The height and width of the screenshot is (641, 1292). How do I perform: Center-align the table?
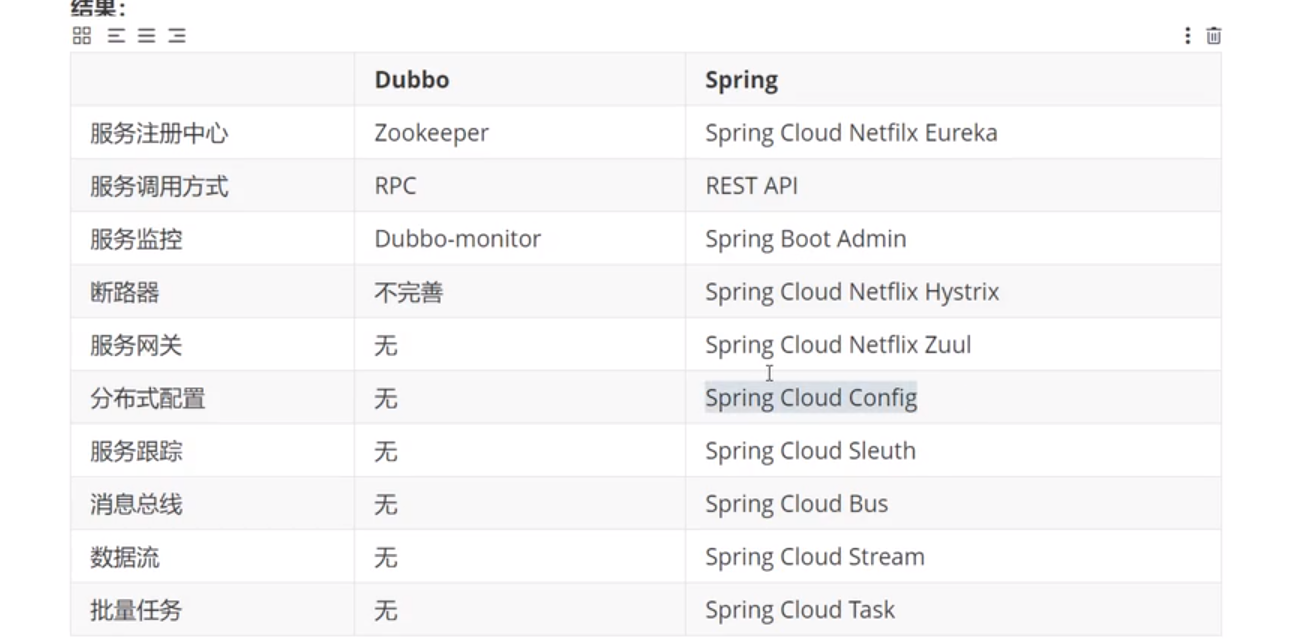(x=147, y=36)
